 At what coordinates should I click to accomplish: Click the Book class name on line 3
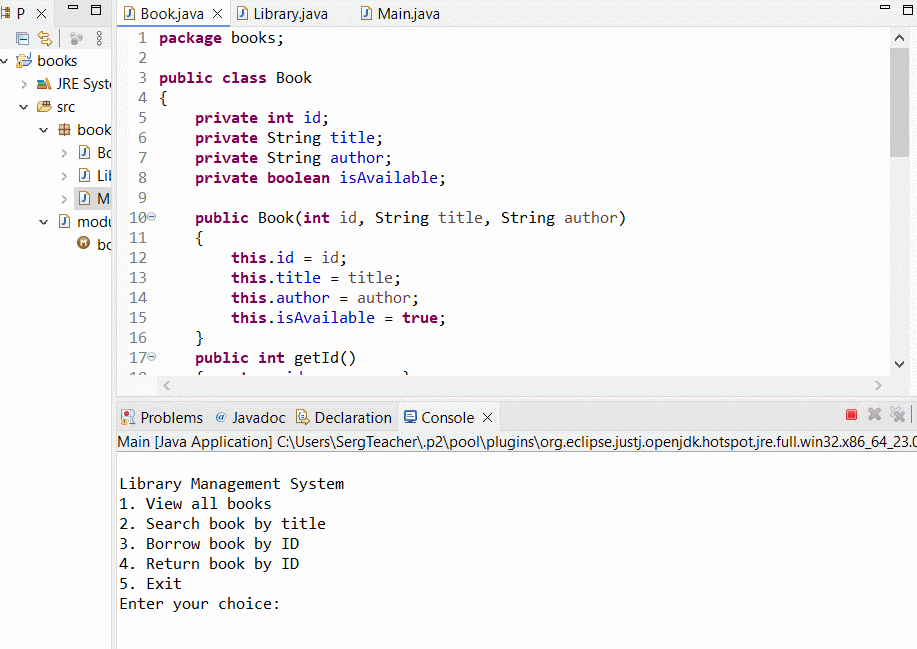click(x=294, y=78)
